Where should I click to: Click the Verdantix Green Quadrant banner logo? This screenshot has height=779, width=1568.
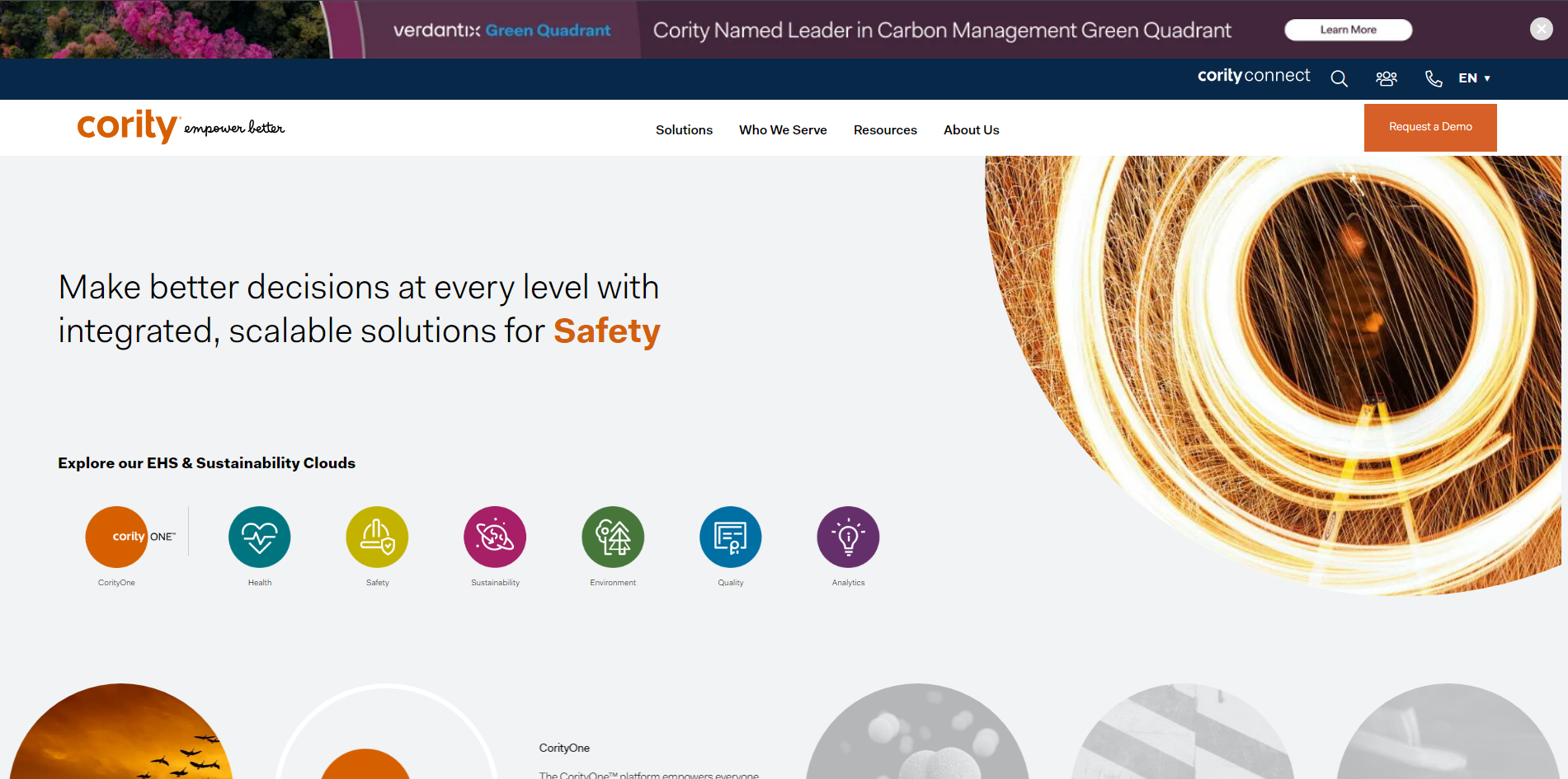click(x=501, y=31)
